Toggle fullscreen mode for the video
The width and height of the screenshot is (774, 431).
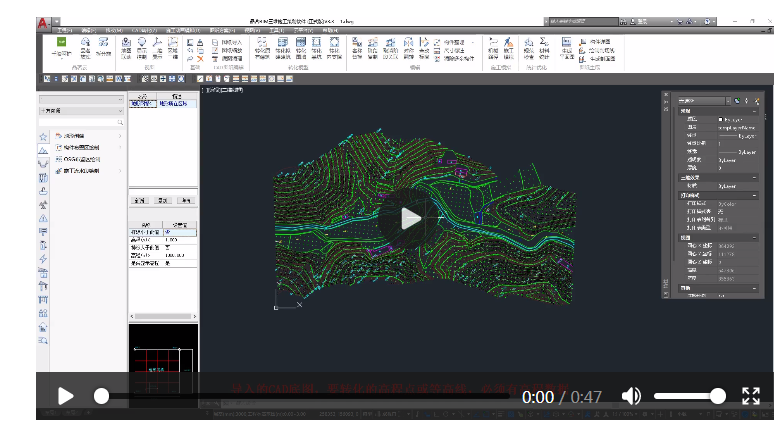click(x=751, y=396)
